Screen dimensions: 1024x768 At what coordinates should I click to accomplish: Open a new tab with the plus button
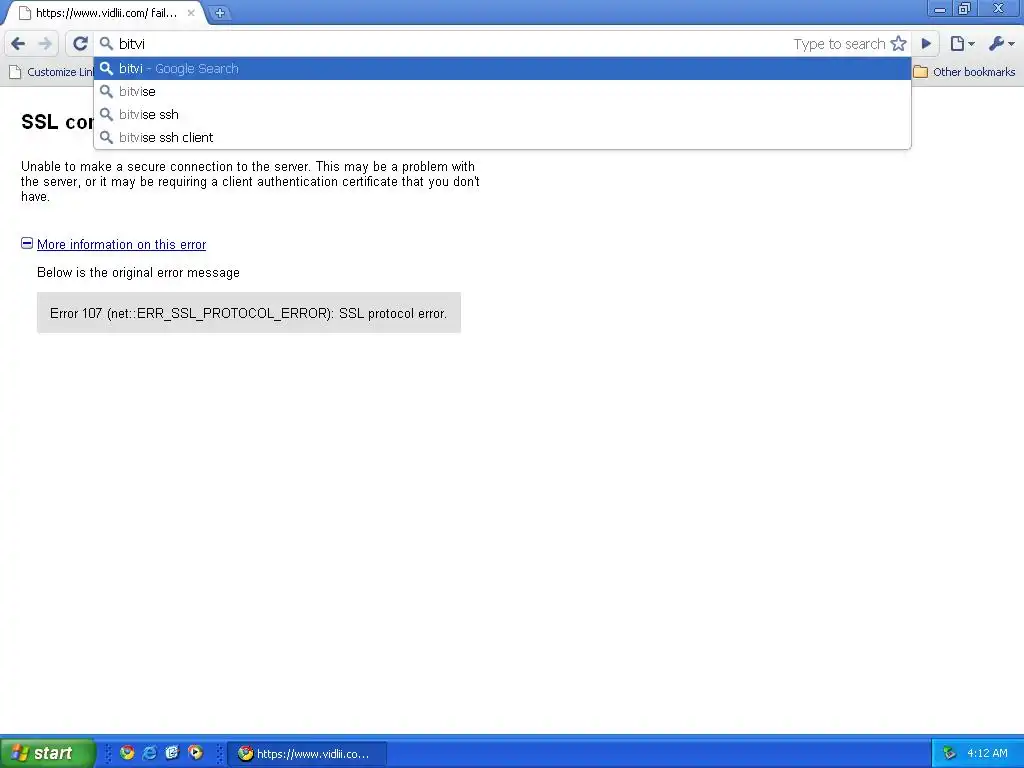(220, 12)
